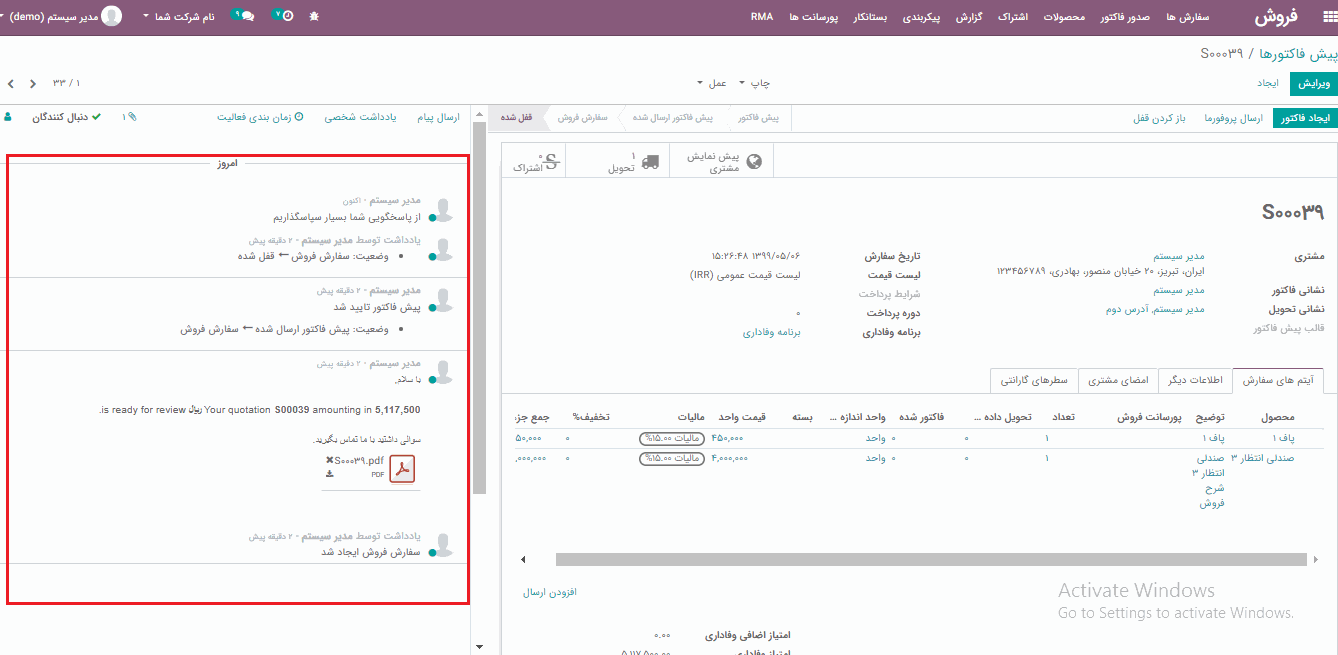Click the باز کردن قفل button
Viewport: 1338px width, 655px height.
1159,118
